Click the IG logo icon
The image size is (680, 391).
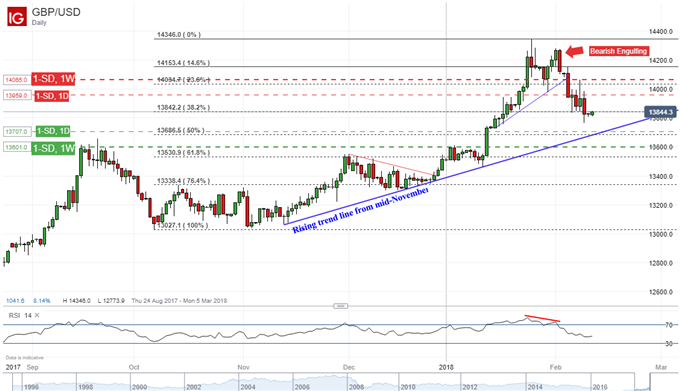click(16, 16)
